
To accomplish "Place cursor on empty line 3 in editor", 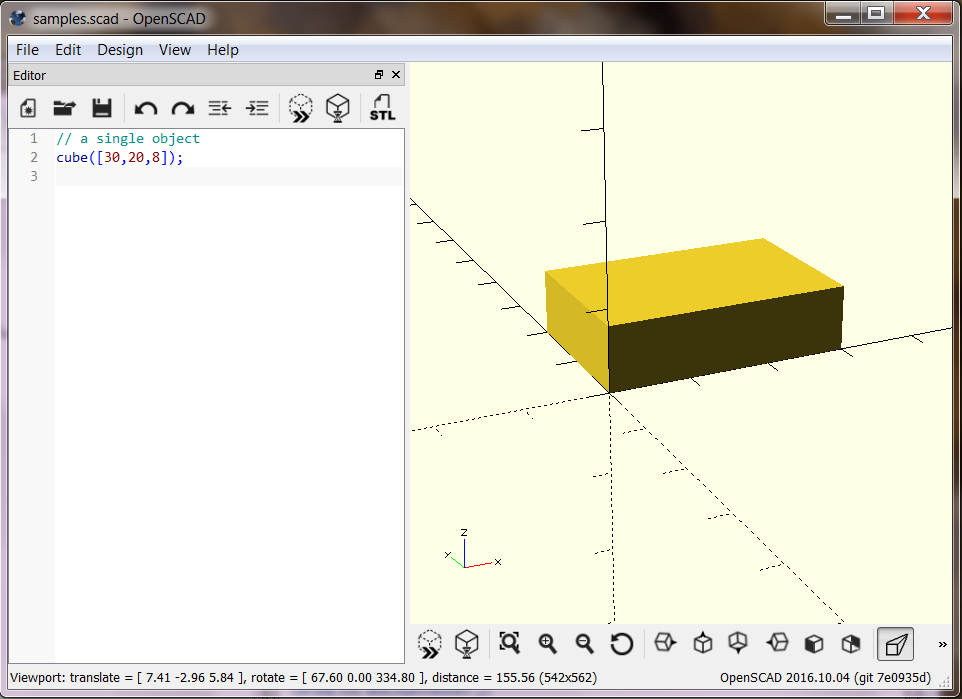I will point(229,176).
